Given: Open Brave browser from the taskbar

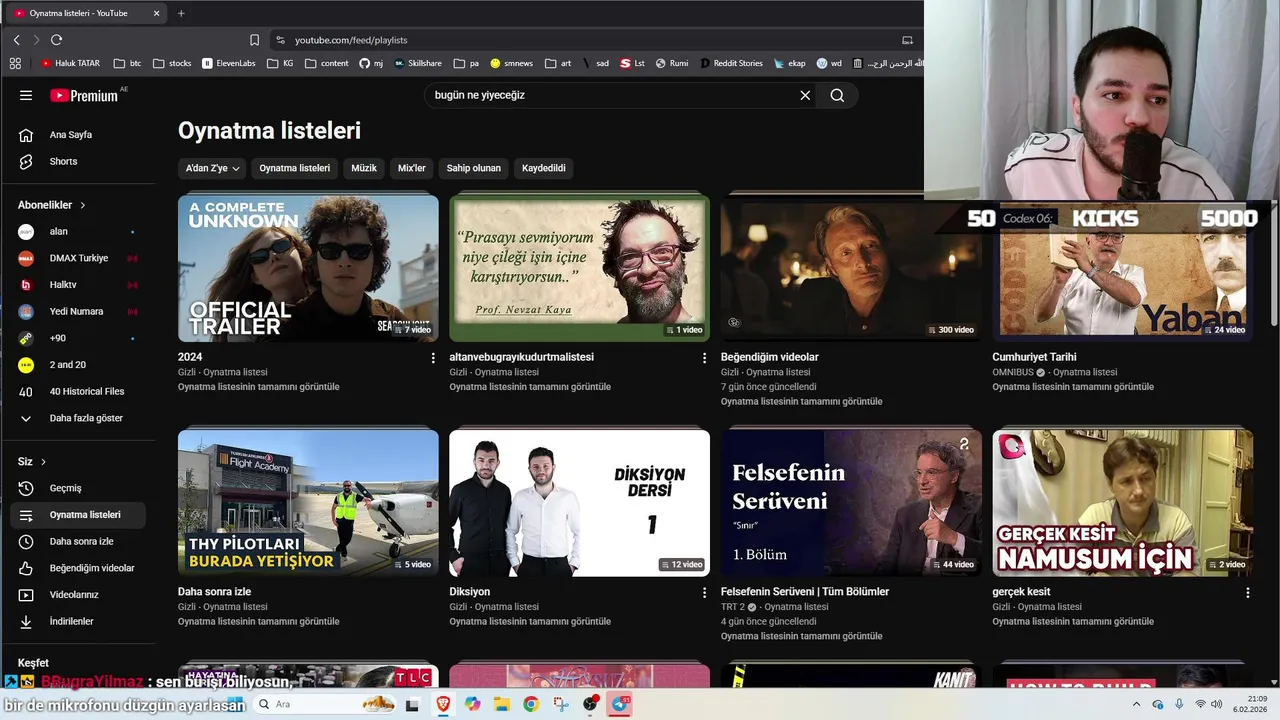Looking at the screenshot, I should 443,704.
